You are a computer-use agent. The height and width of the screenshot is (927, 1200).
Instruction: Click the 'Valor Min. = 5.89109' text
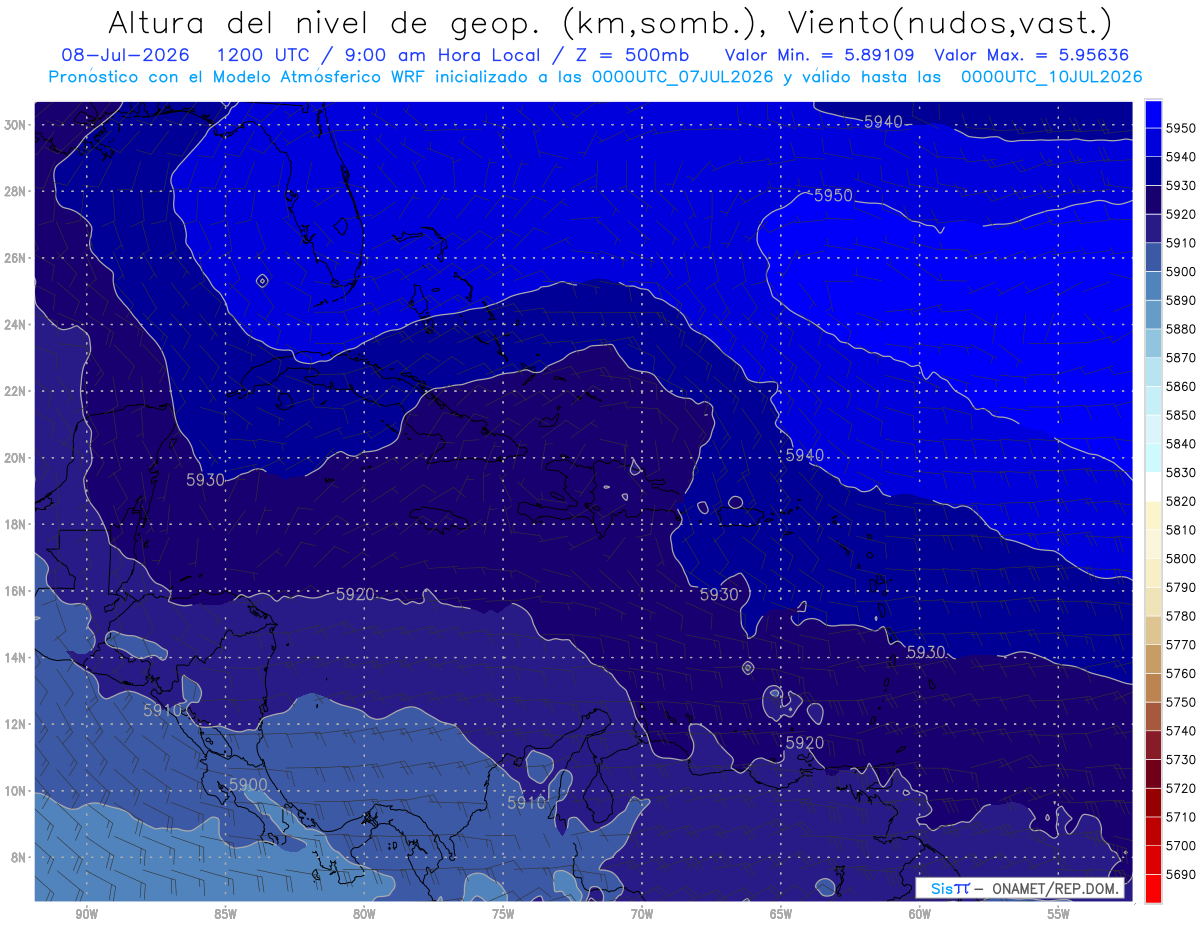click(x=820, y=55)
